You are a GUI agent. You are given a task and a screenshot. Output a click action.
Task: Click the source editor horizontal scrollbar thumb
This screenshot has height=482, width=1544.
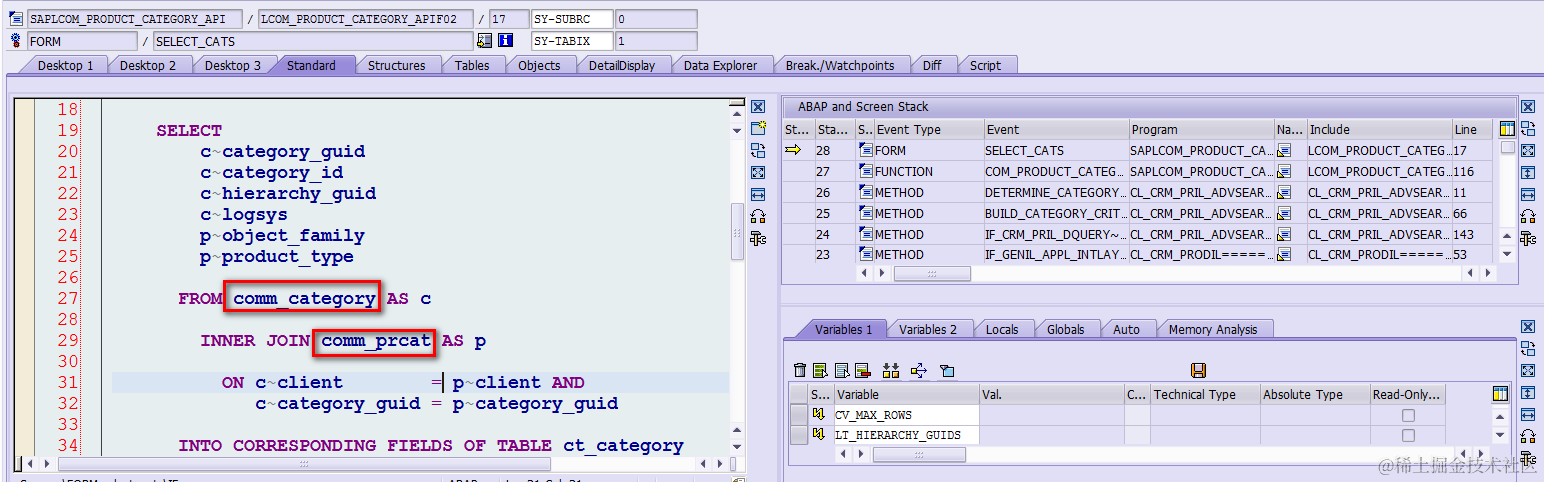[x=305, y=464]
